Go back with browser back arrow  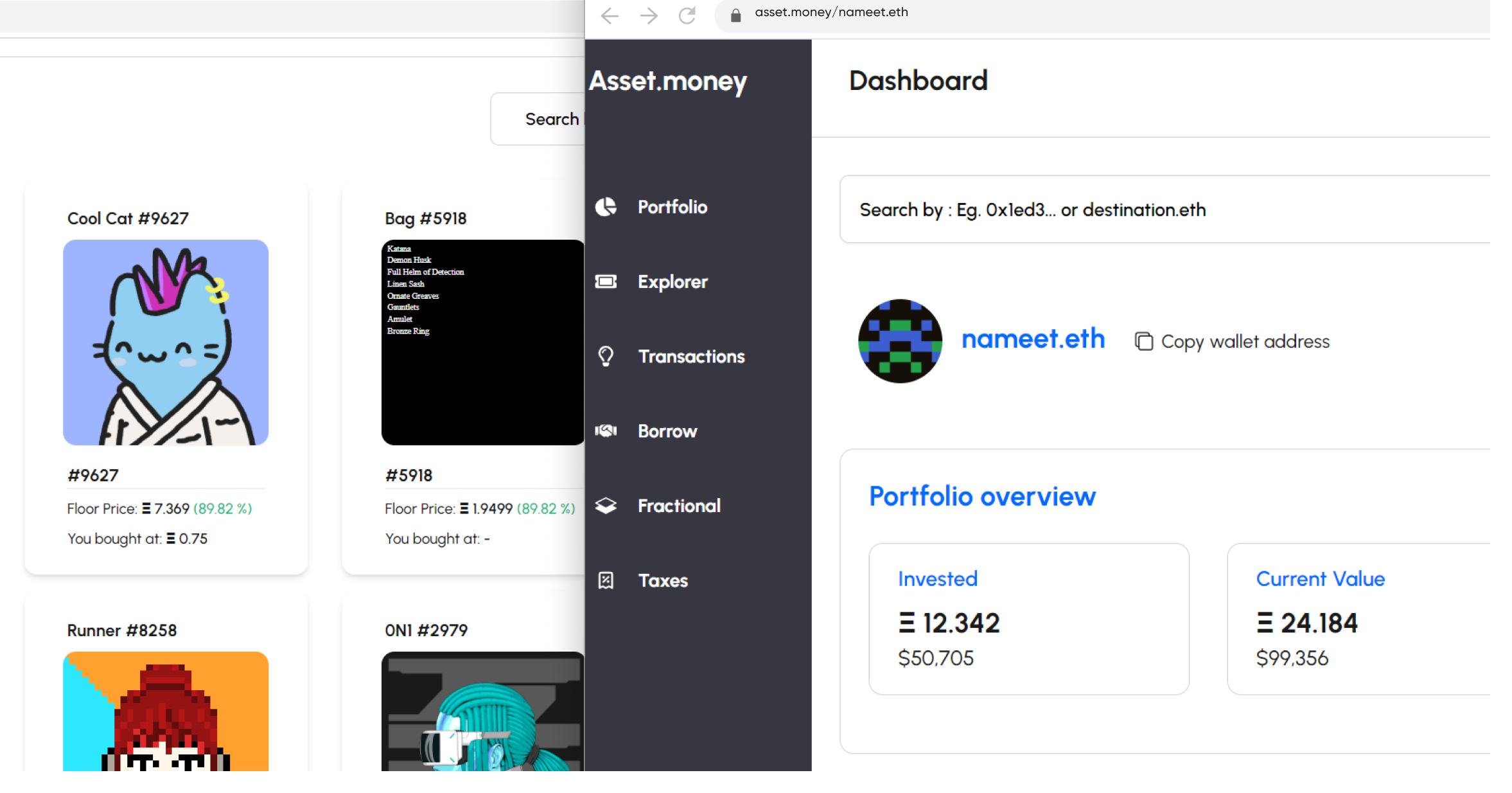[610, 15]
